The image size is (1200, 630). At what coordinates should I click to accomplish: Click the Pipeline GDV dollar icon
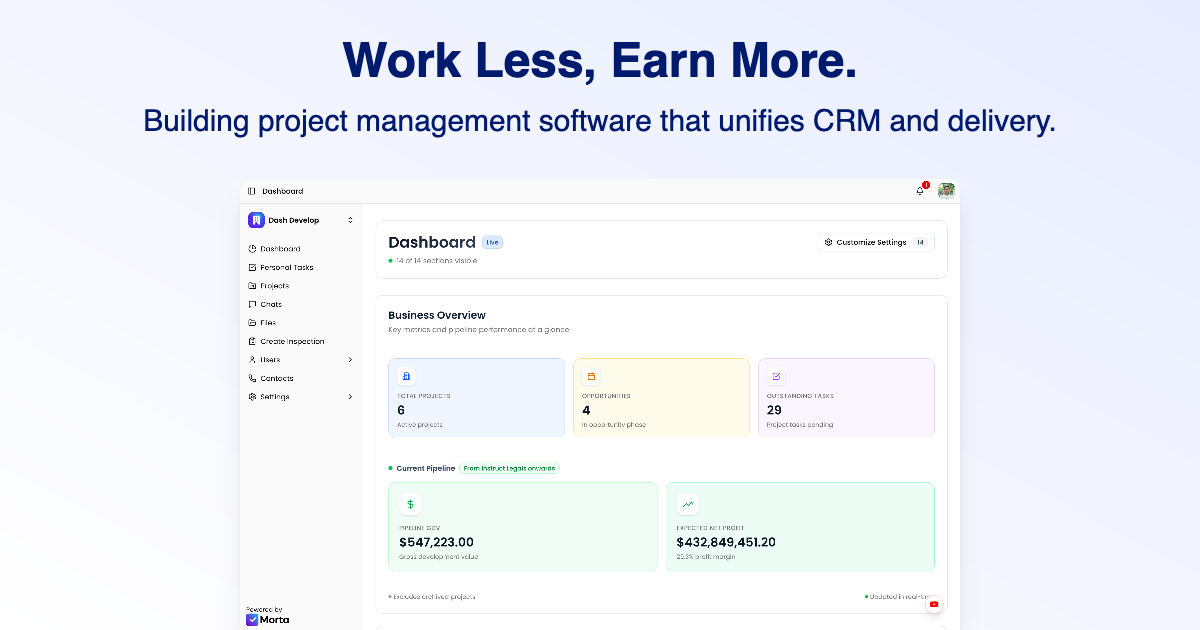410,504
